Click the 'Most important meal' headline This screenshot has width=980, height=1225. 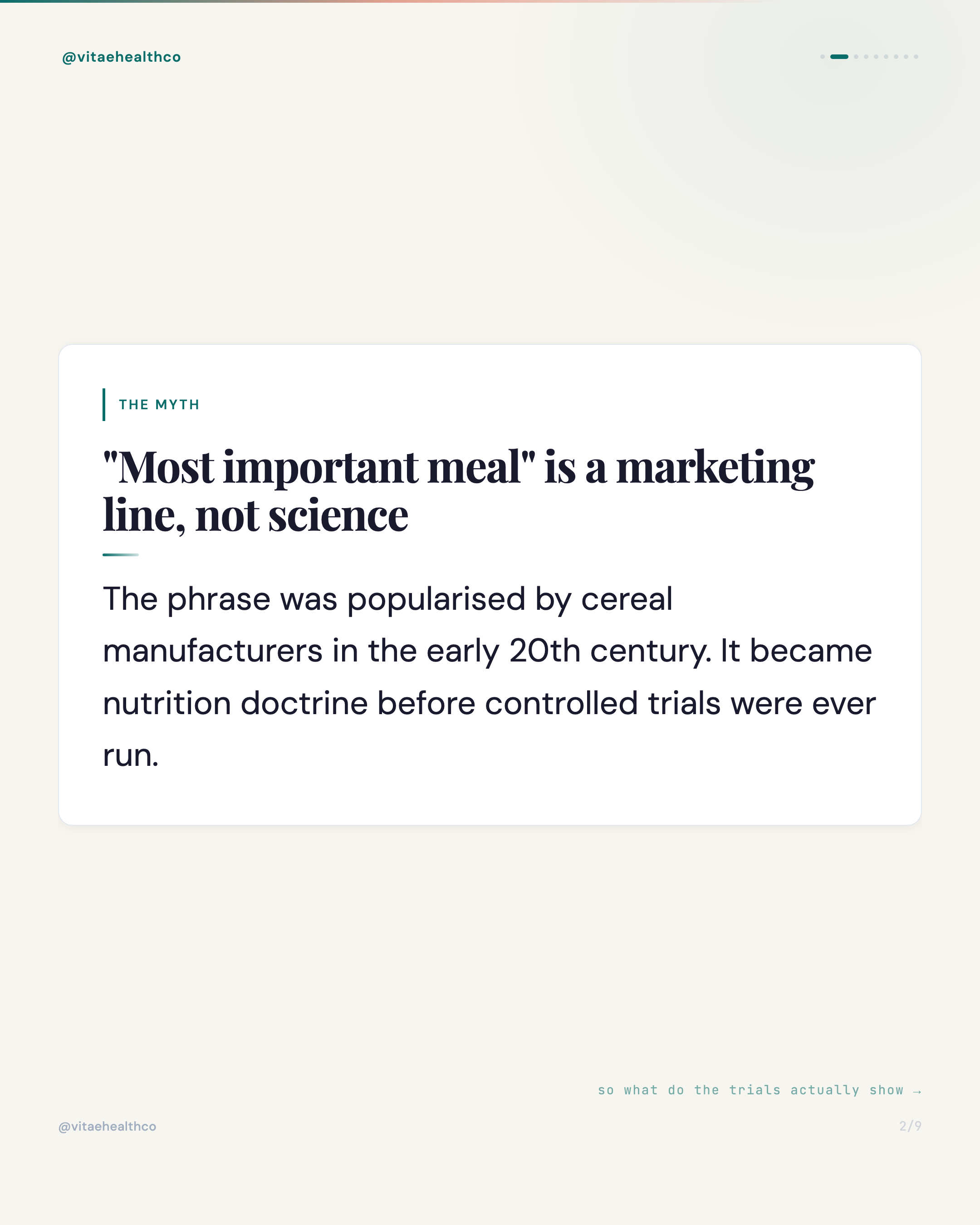pyautogui.click(x=459, y=491)
